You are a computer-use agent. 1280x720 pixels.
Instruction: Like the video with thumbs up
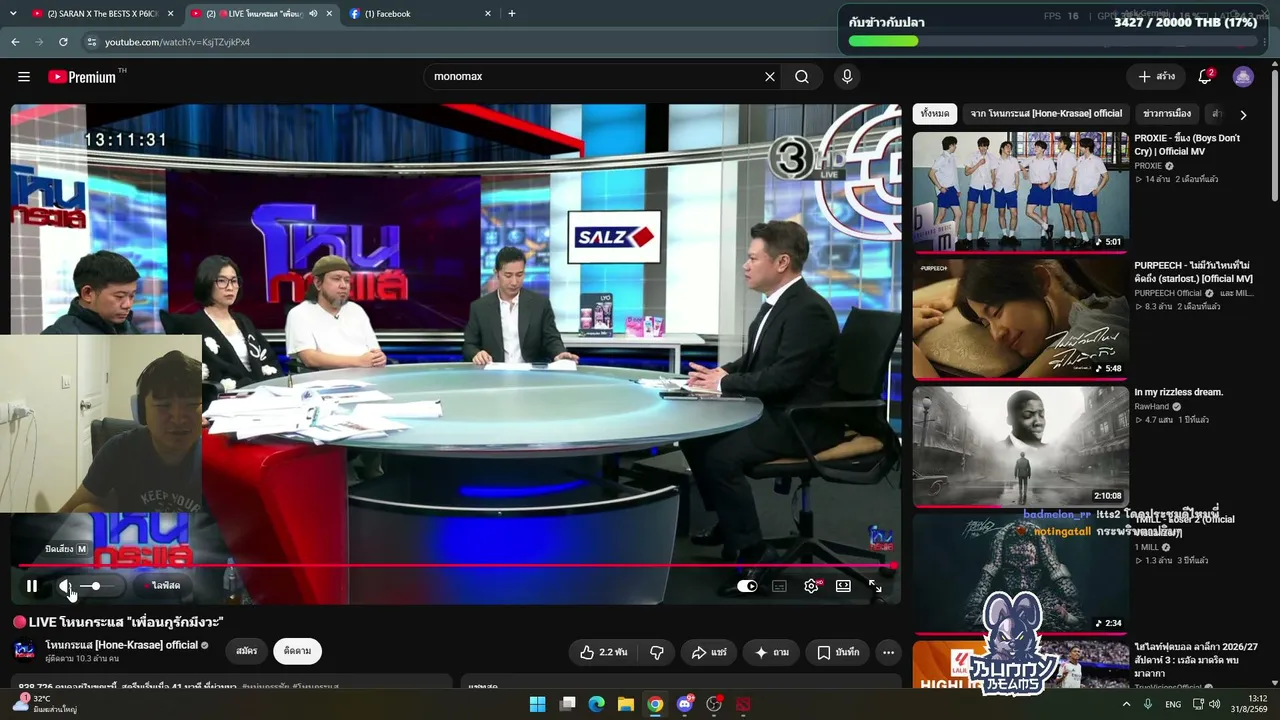(604, 652)
